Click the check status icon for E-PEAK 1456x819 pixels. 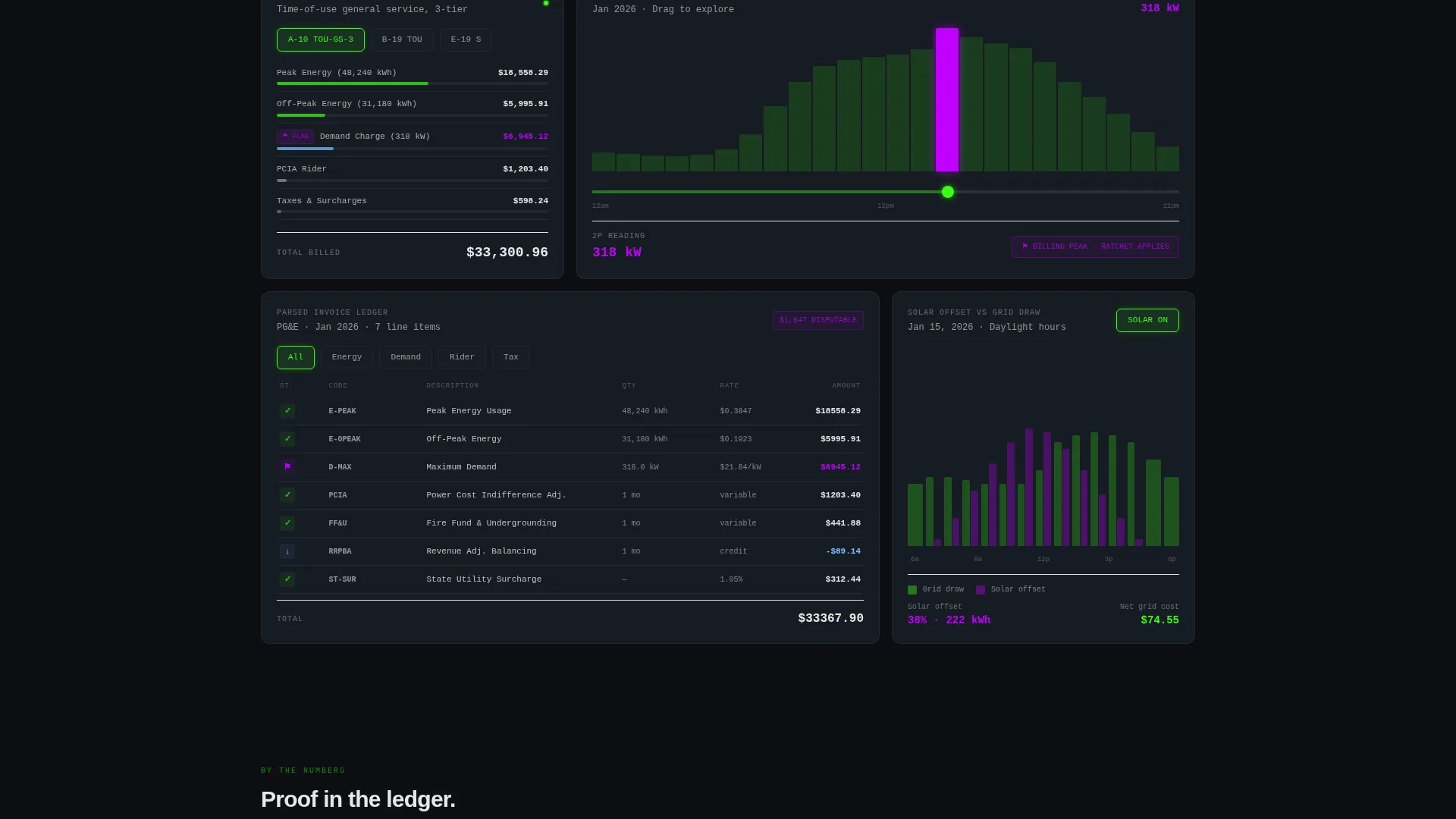[287, 411]
